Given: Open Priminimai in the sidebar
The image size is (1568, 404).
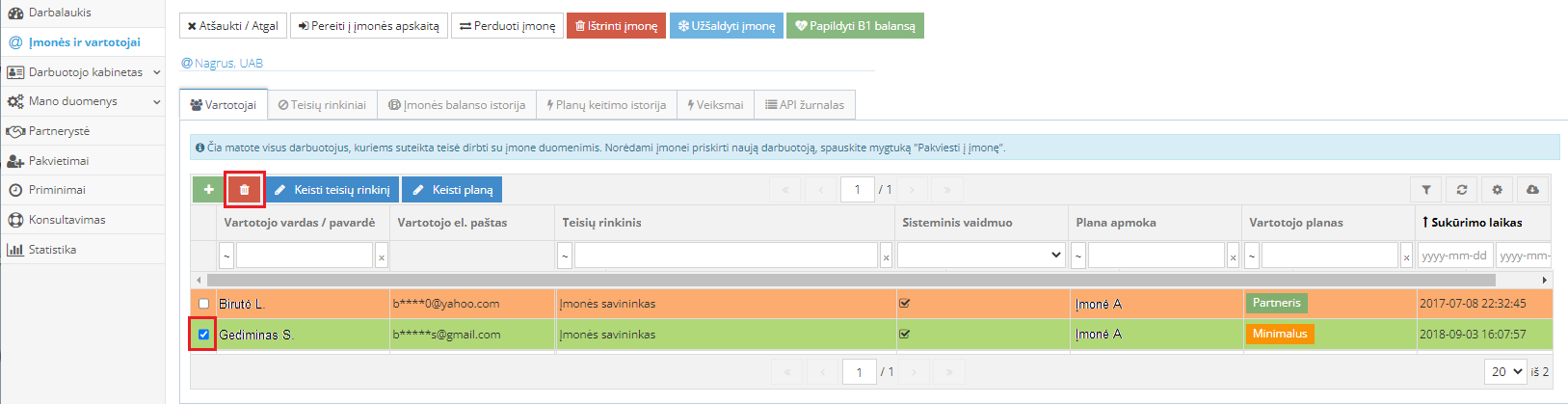Looking at the screenshot, I should (x=57, y=190).
